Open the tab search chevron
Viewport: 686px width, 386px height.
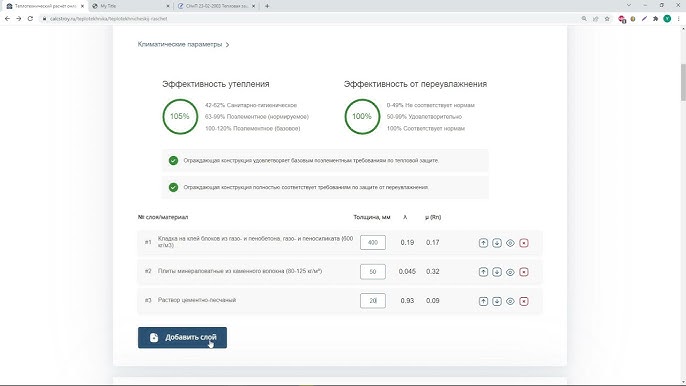pyautogui.click(x=629, y=6)
